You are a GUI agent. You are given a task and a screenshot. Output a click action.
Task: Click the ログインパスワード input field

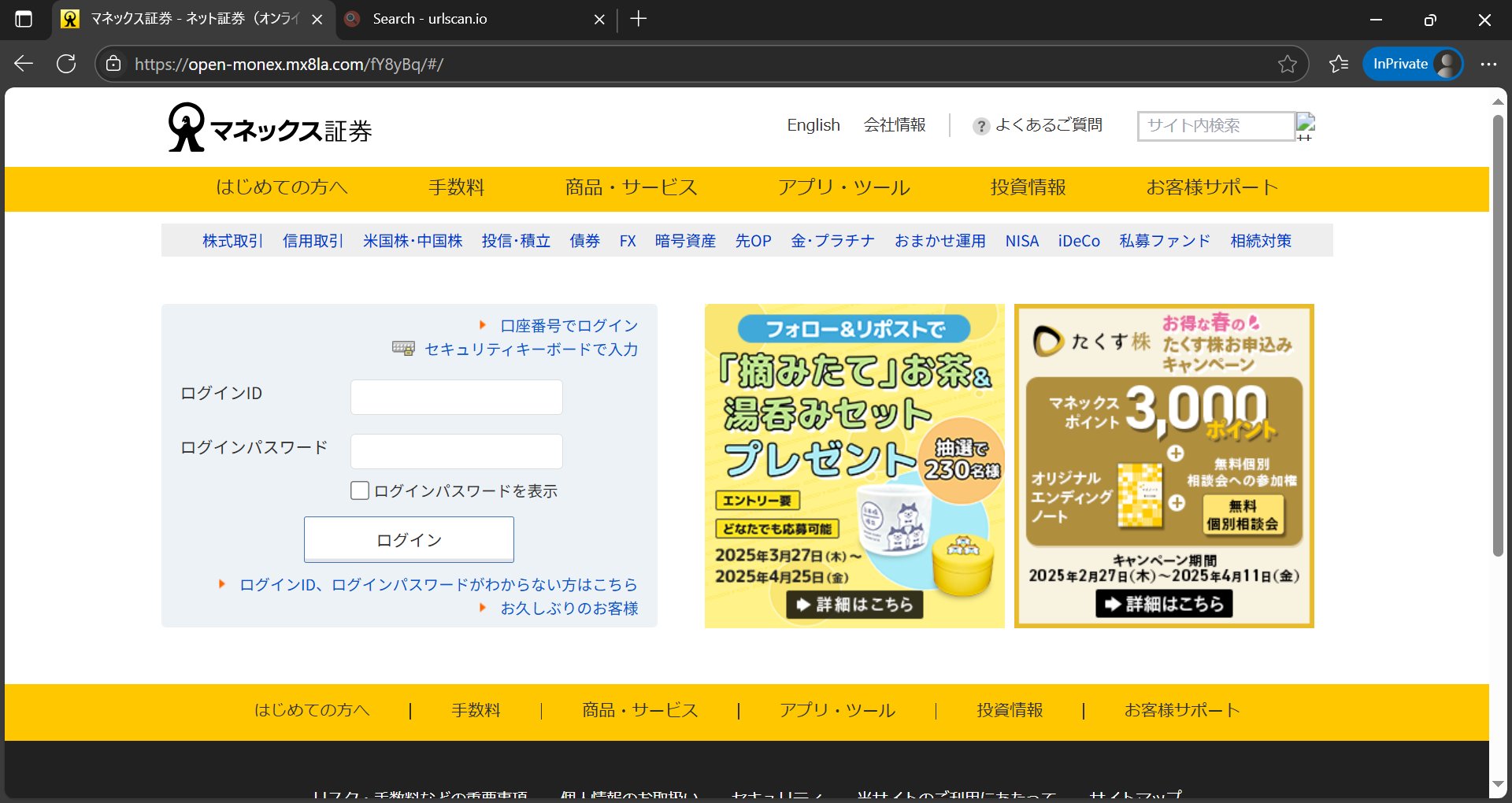click(456, 451)
